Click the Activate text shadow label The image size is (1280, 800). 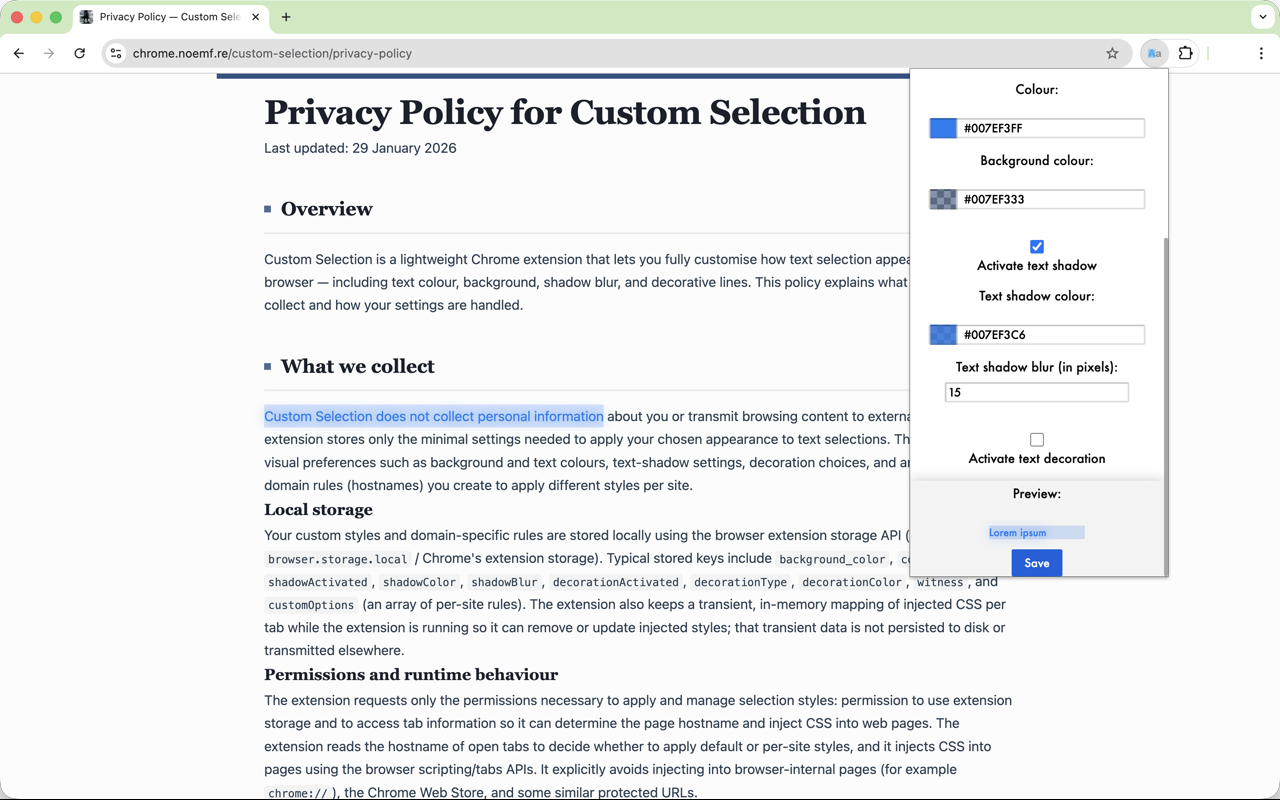[x=1037, y=266]
